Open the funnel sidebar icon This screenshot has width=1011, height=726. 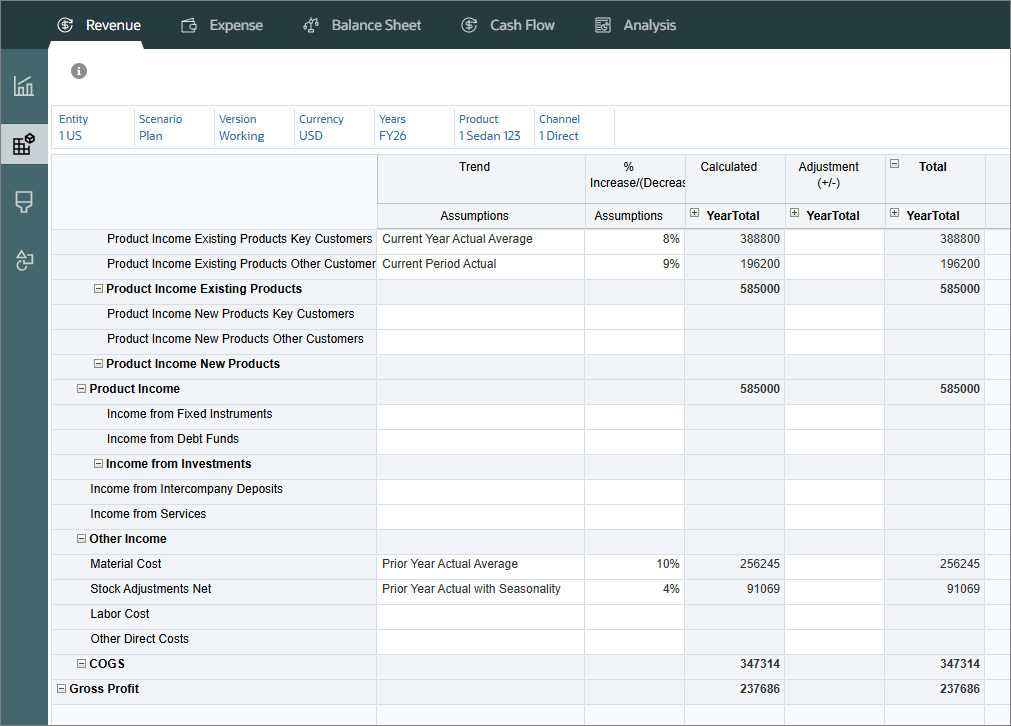tap(24, 202)
